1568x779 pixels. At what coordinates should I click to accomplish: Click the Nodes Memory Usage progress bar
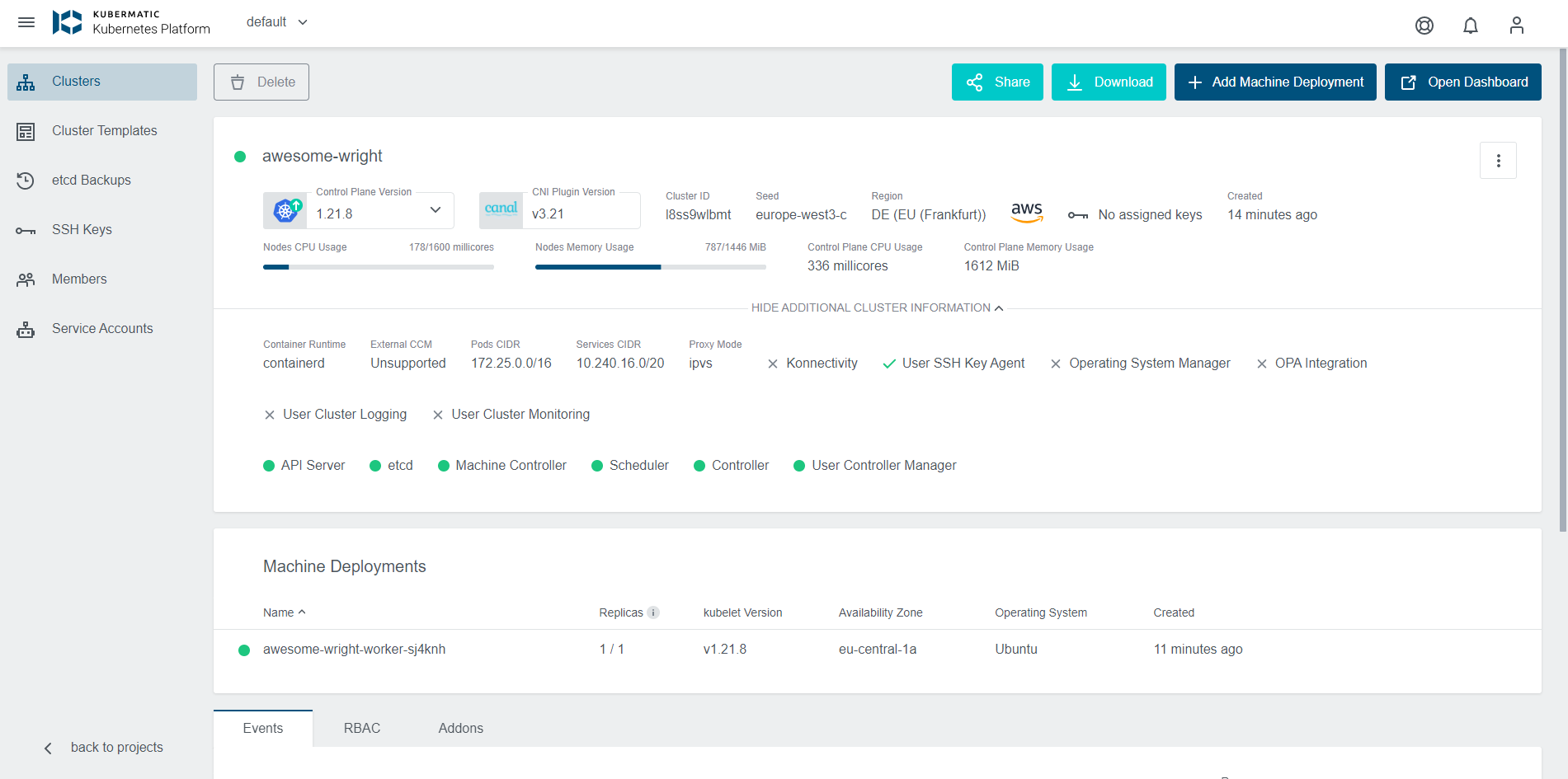[x=650, y=267]
